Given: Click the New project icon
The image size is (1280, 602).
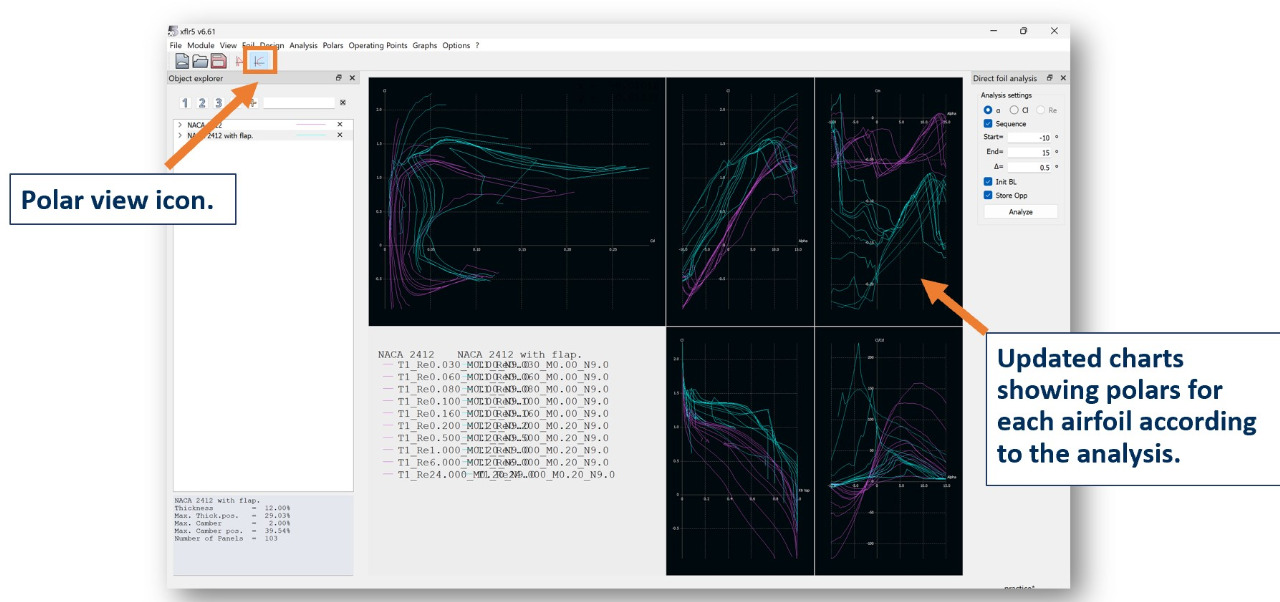Looking at the screenshot, I should coord(182,62).
